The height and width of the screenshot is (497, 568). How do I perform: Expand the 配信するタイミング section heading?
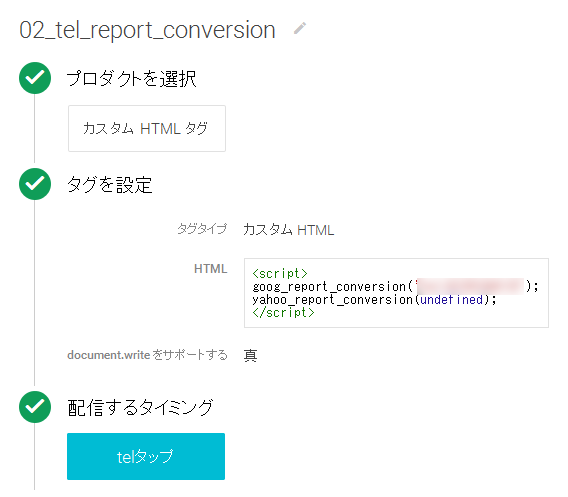[x=140, y=408]
